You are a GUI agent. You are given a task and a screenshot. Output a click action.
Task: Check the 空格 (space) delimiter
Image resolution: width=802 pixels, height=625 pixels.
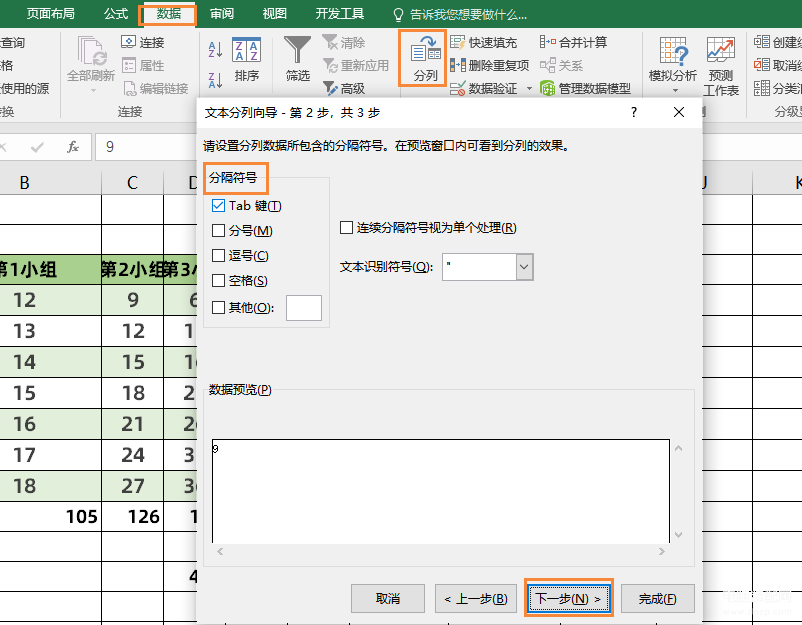(218, 280)
